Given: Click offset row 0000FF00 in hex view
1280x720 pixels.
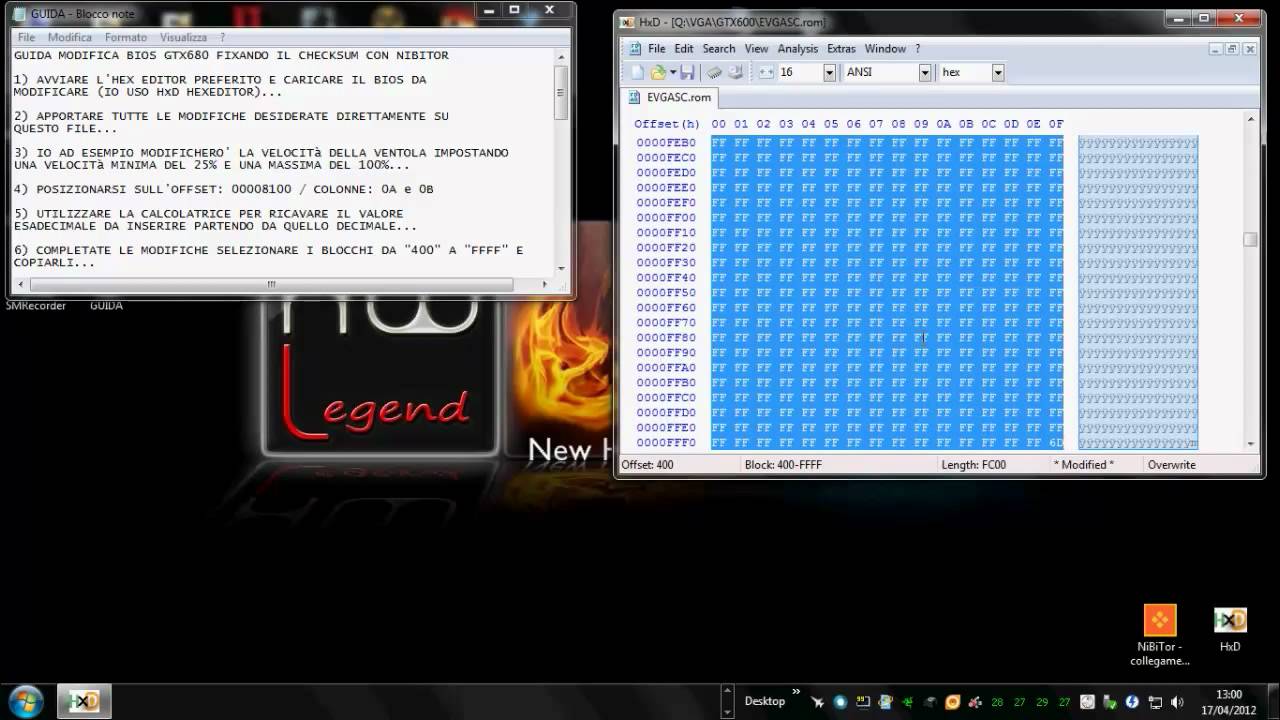Looking at the screenshot, I should (x=666, y=217).
